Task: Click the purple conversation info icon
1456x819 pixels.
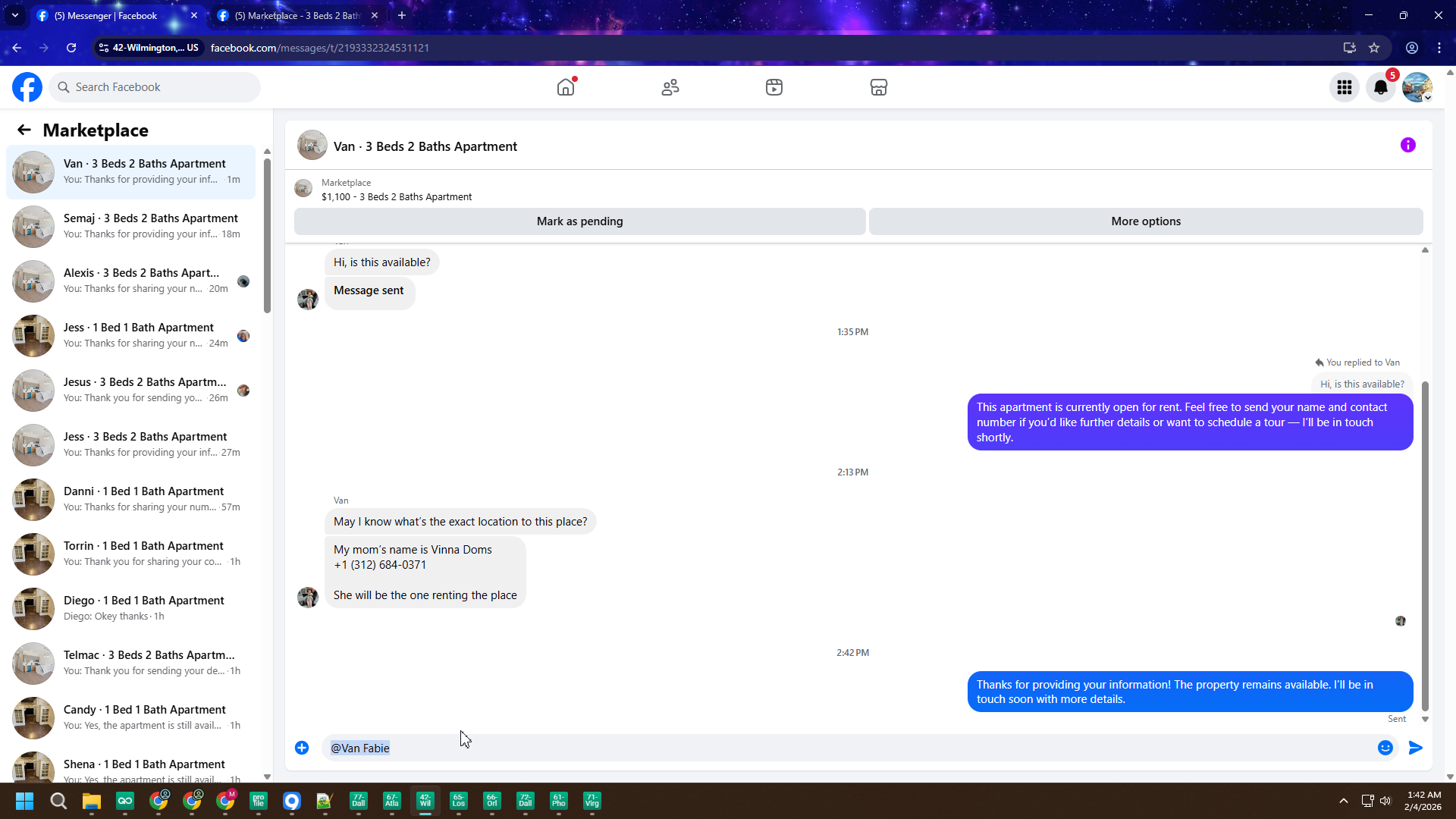Action: [x=1407, y=145]
